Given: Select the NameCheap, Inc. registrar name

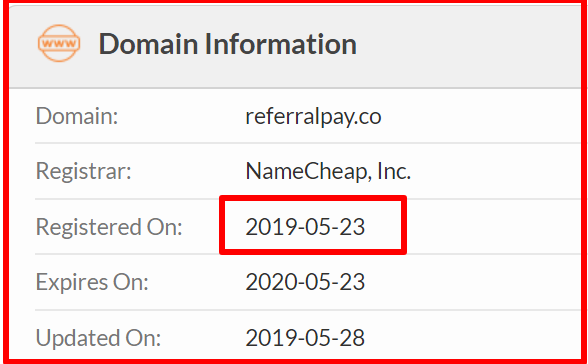Looking at the screenshot, I should tap(328, 171).
